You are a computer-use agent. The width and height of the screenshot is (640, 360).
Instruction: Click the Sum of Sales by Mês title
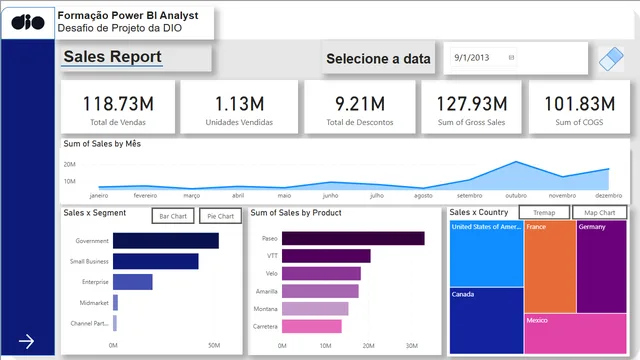[x=102, y=144]
